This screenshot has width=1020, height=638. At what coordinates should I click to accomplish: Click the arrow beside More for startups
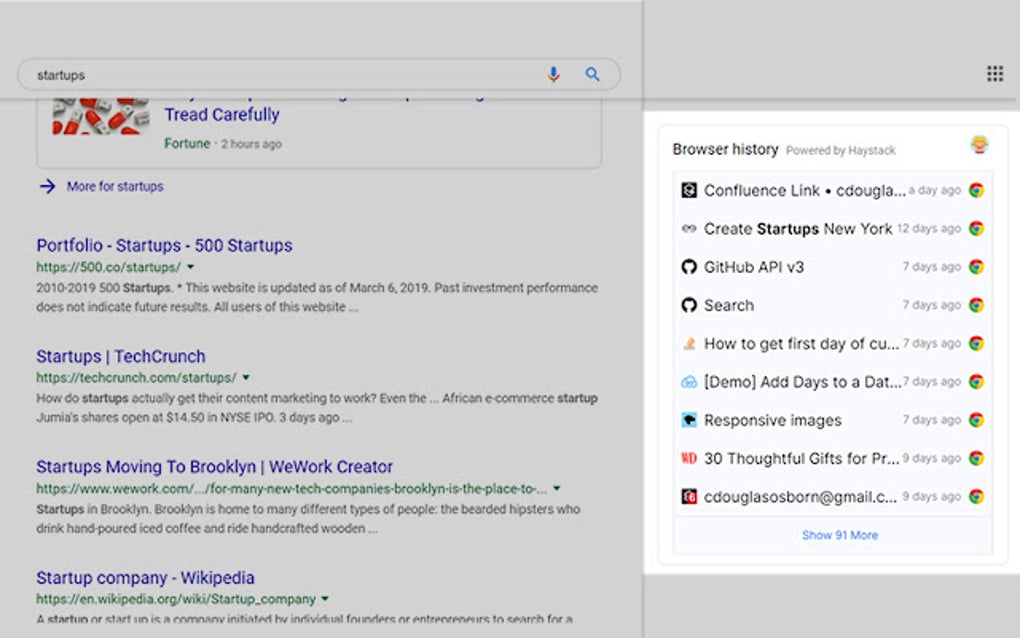47,186
